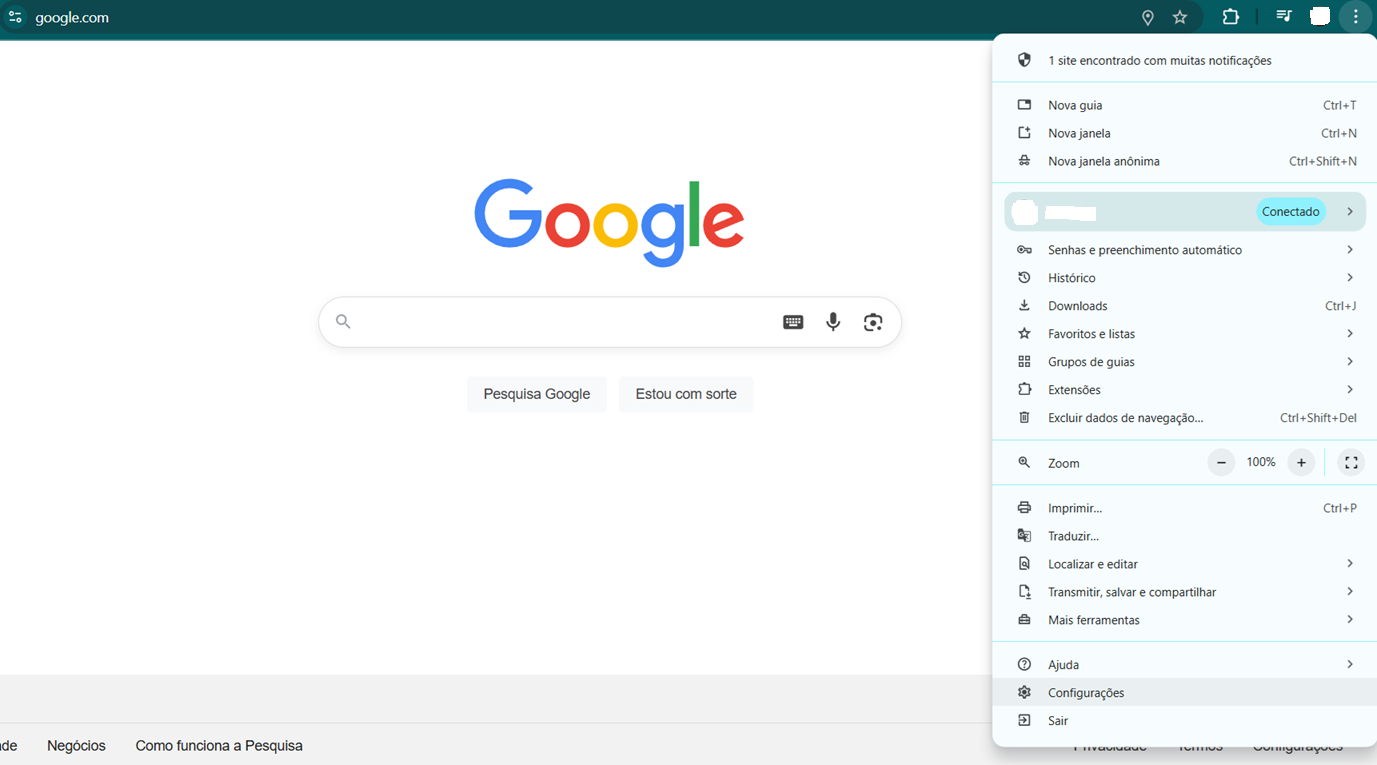The width and height of the screenshot is (1377, 765).
Task: Click the site information icon beside google.com
Action: [x=15, y=17]
